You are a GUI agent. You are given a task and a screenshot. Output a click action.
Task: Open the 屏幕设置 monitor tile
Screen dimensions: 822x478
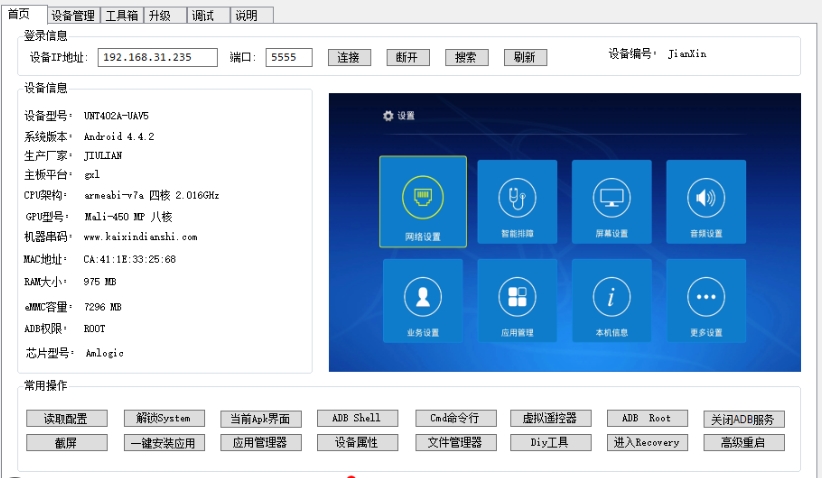point(611,202)
